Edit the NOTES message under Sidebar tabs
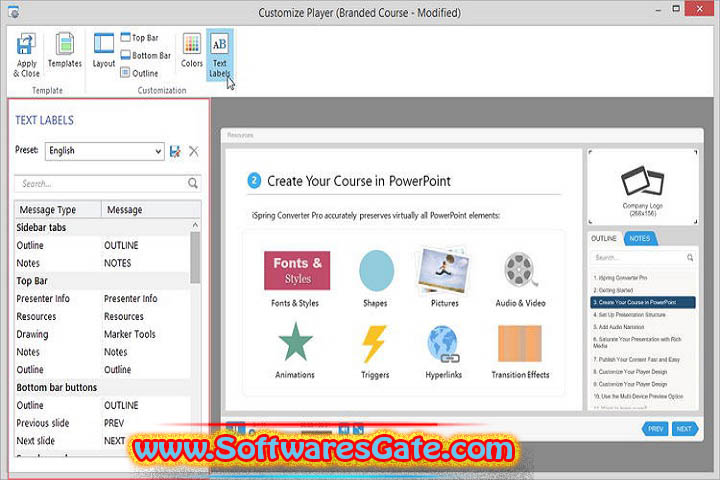720x480 pixels. click(146, 263)
